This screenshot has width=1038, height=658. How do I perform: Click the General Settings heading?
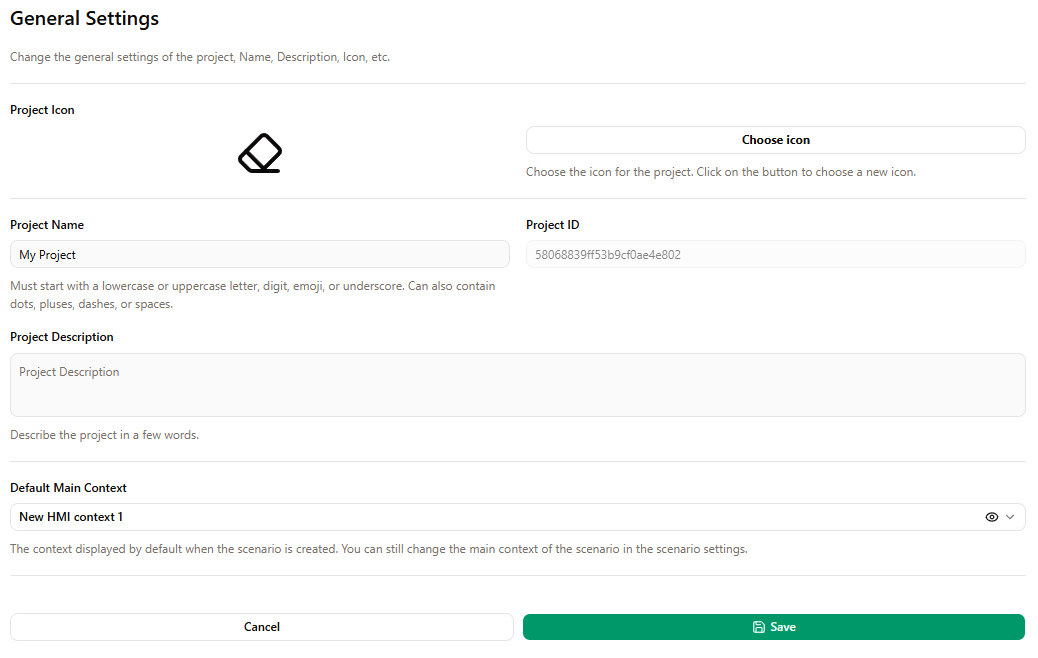(x=84, y=18)
